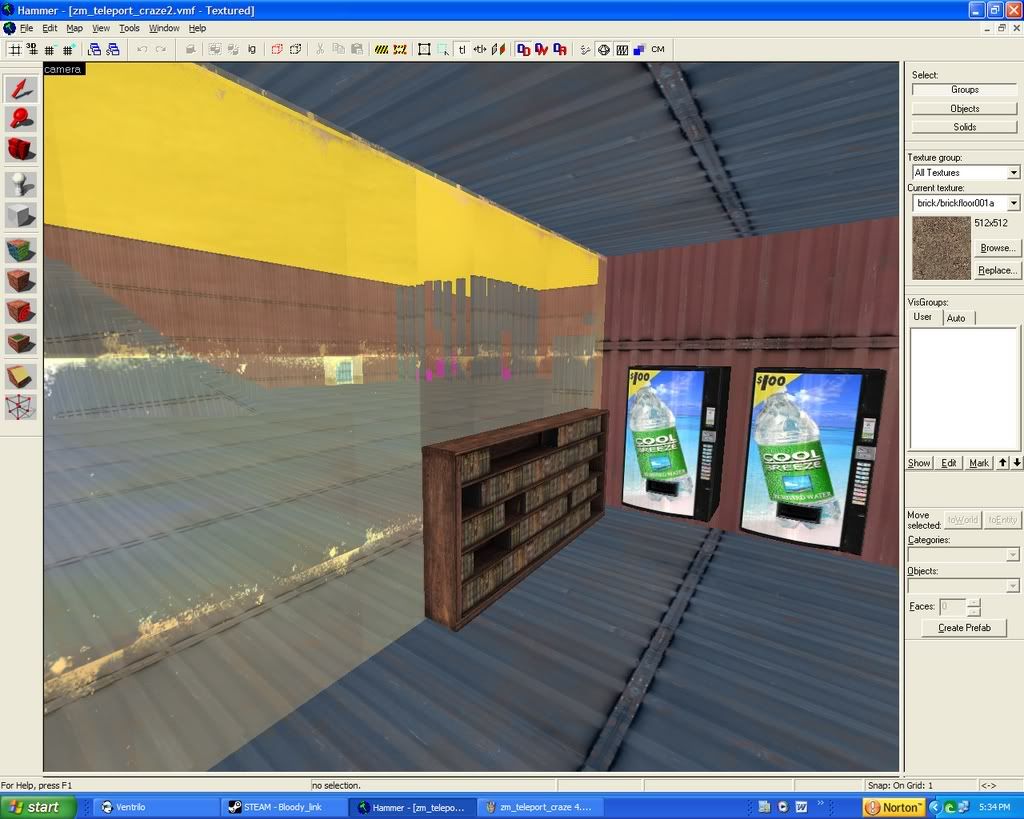
Task: Pick the Entity tool
Action: [20, 184]
